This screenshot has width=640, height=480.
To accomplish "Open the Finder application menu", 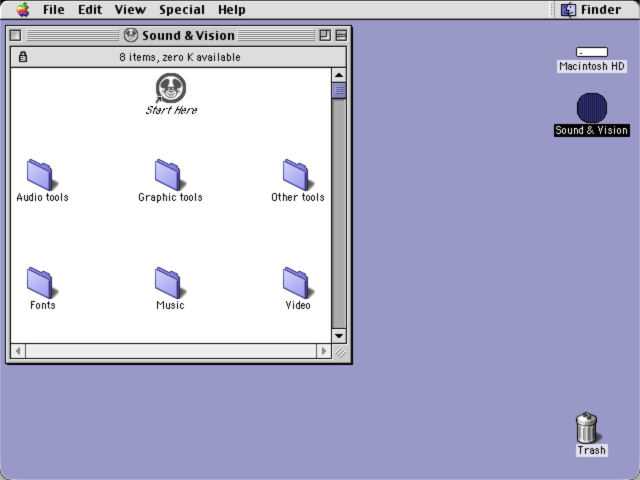I will coord(591,9).
